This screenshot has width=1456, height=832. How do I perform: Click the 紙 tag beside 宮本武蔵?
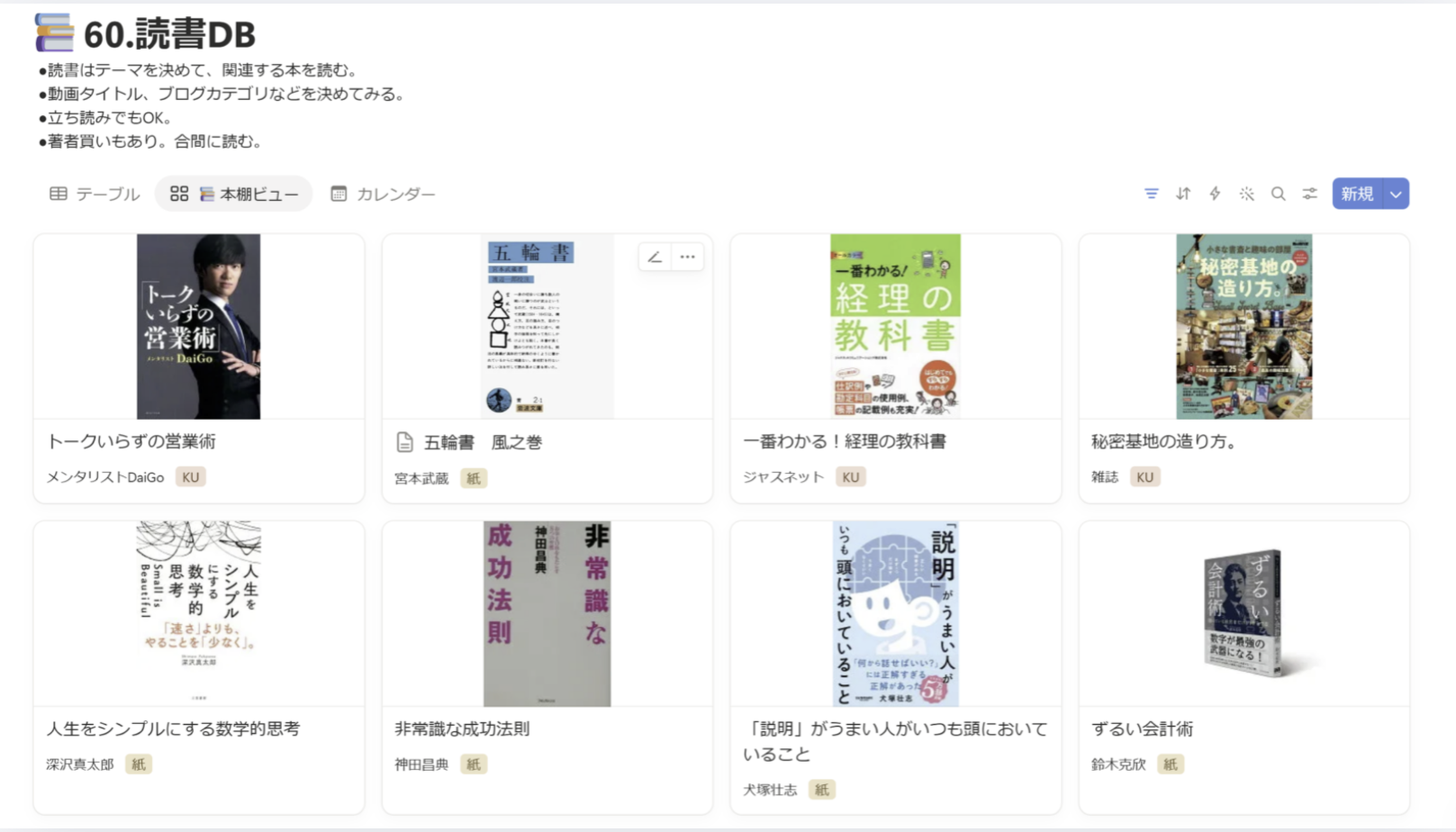click(x=474, y=478)
